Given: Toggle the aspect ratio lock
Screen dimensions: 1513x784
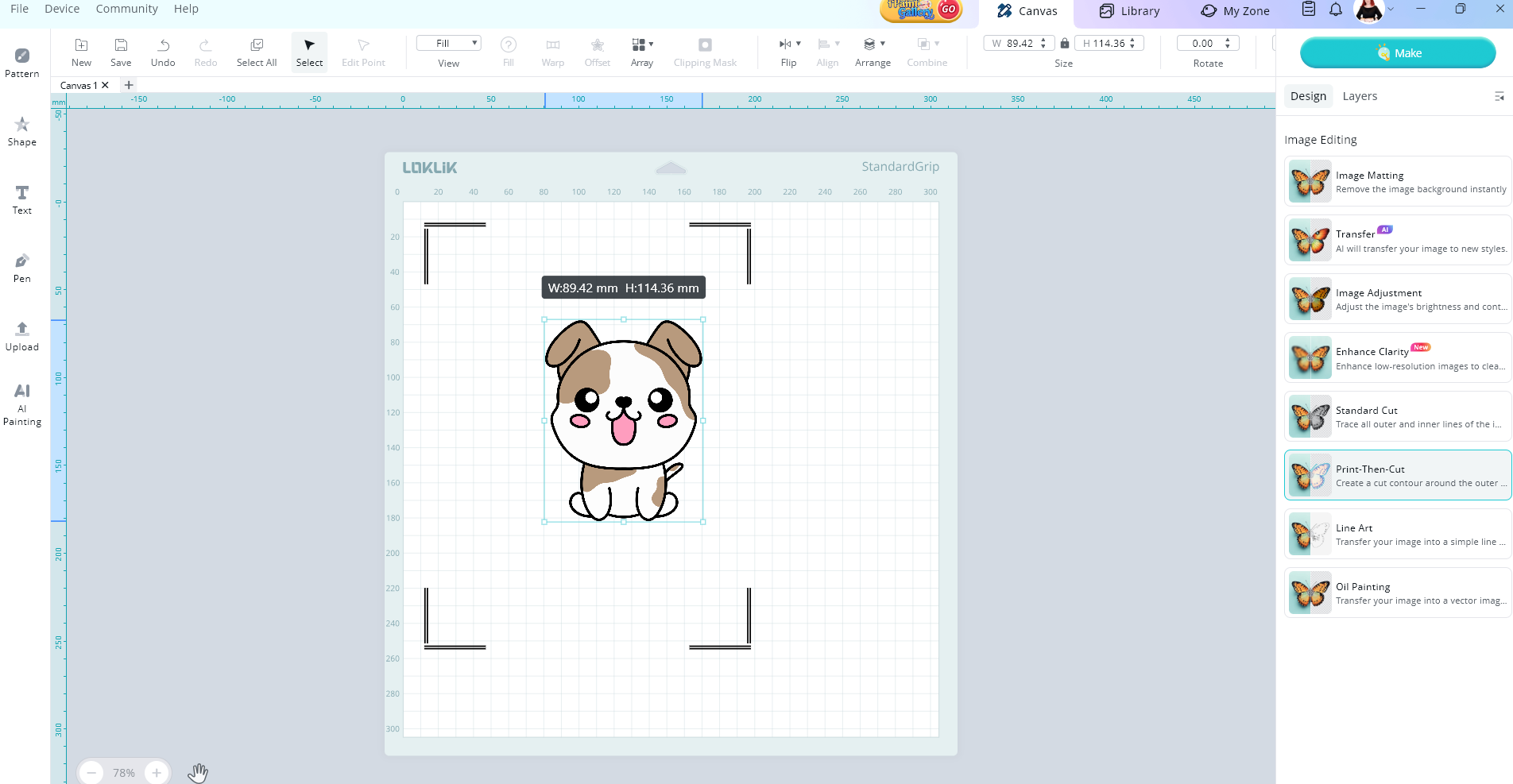Looking at the screenshot, I should click(1065, 44).
